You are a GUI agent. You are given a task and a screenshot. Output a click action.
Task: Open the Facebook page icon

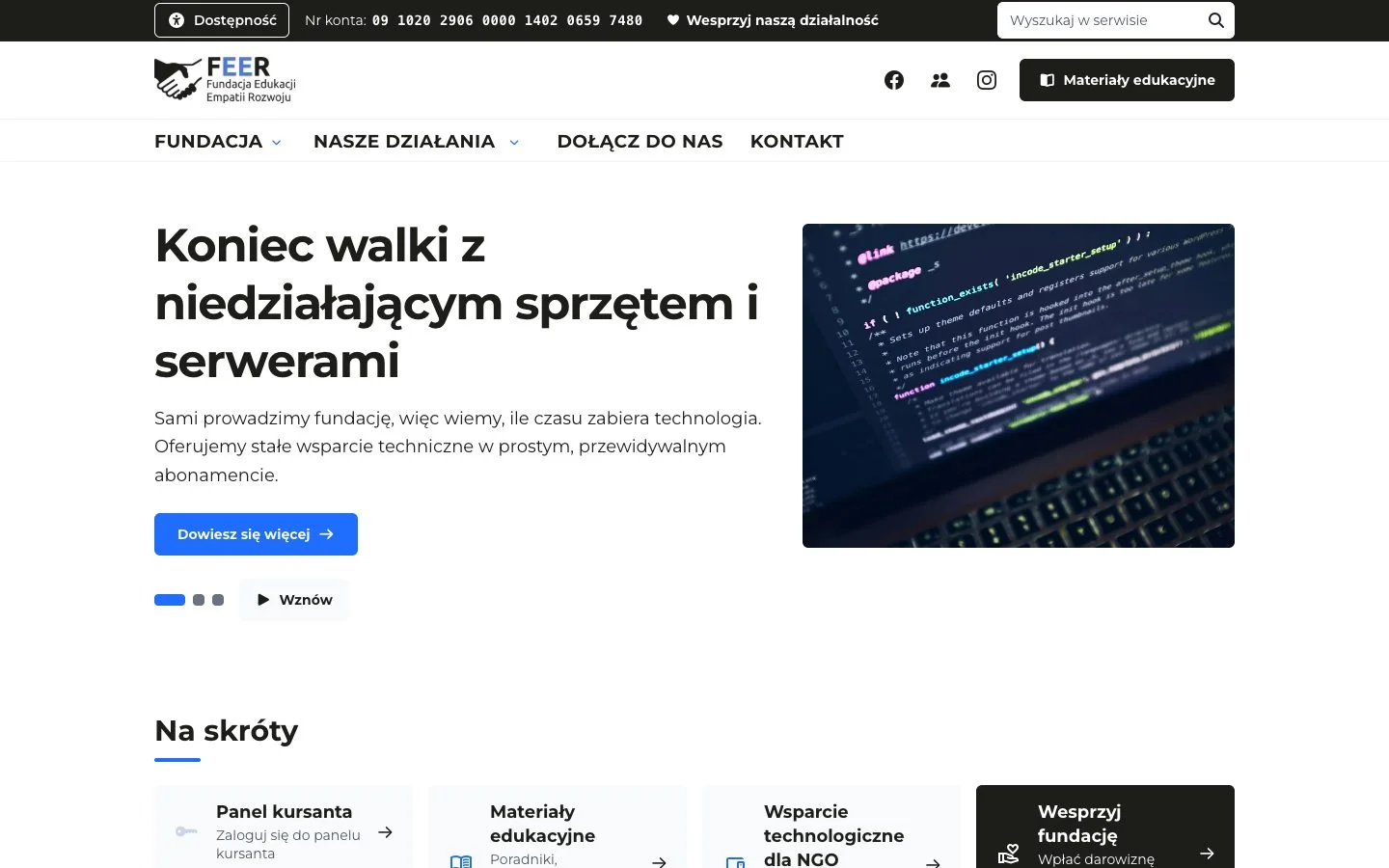coord(894,80)
